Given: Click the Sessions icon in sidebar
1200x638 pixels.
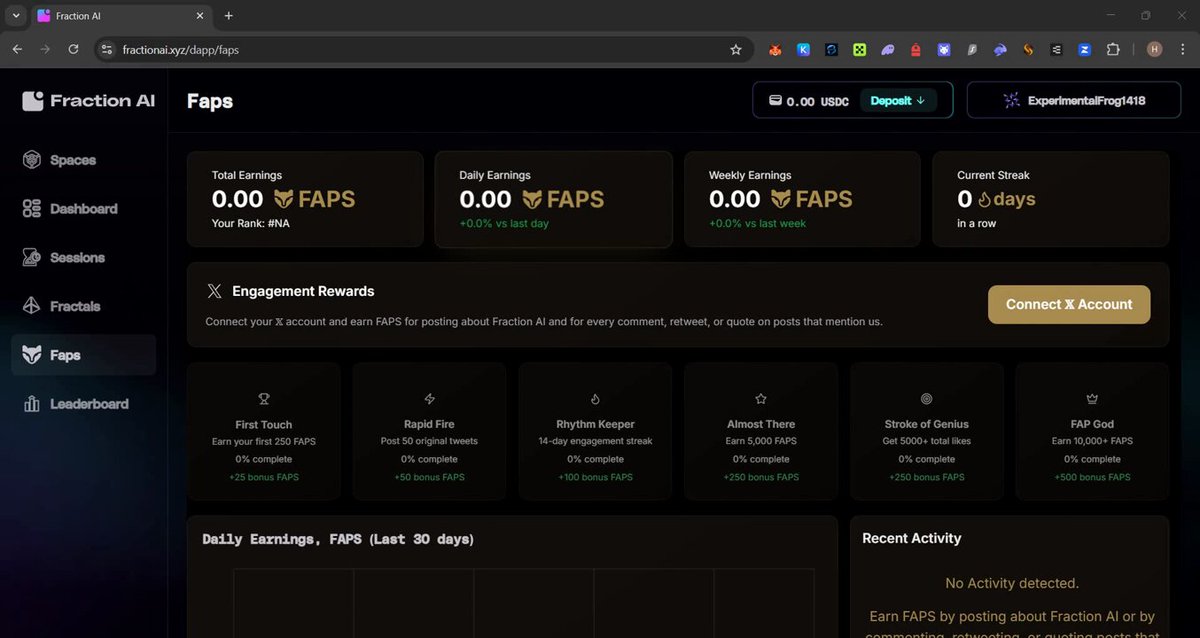Looking at the screenshot, I should (32, 257).
